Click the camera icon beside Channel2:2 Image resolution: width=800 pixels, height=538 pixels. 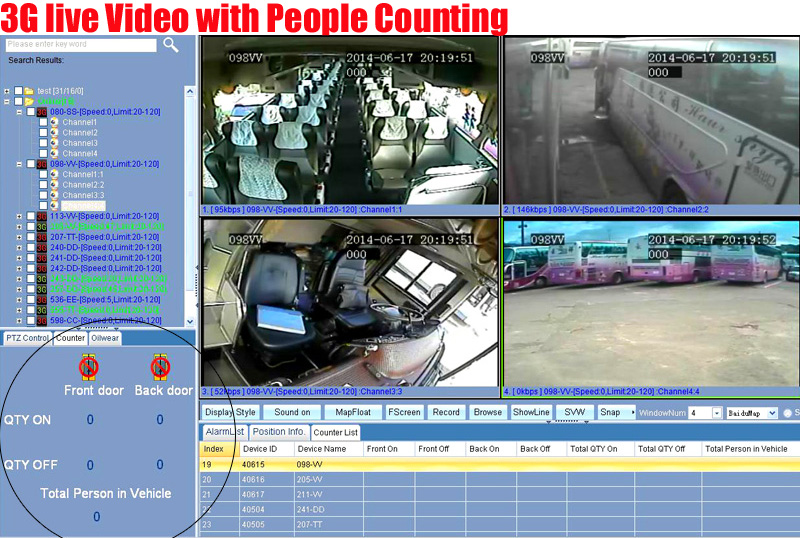click(54, 185)
